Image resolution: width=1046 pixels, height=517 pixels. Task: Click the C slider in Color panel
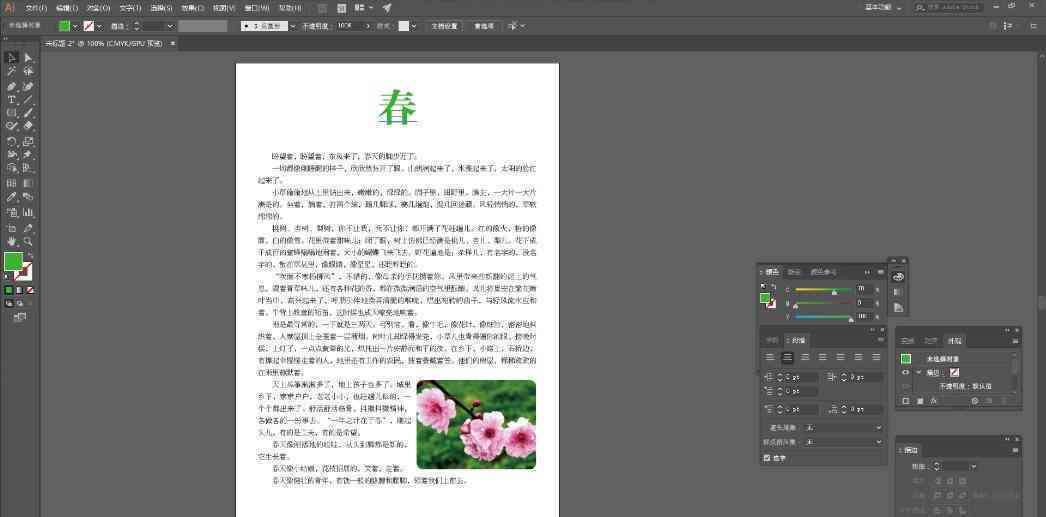824,290
